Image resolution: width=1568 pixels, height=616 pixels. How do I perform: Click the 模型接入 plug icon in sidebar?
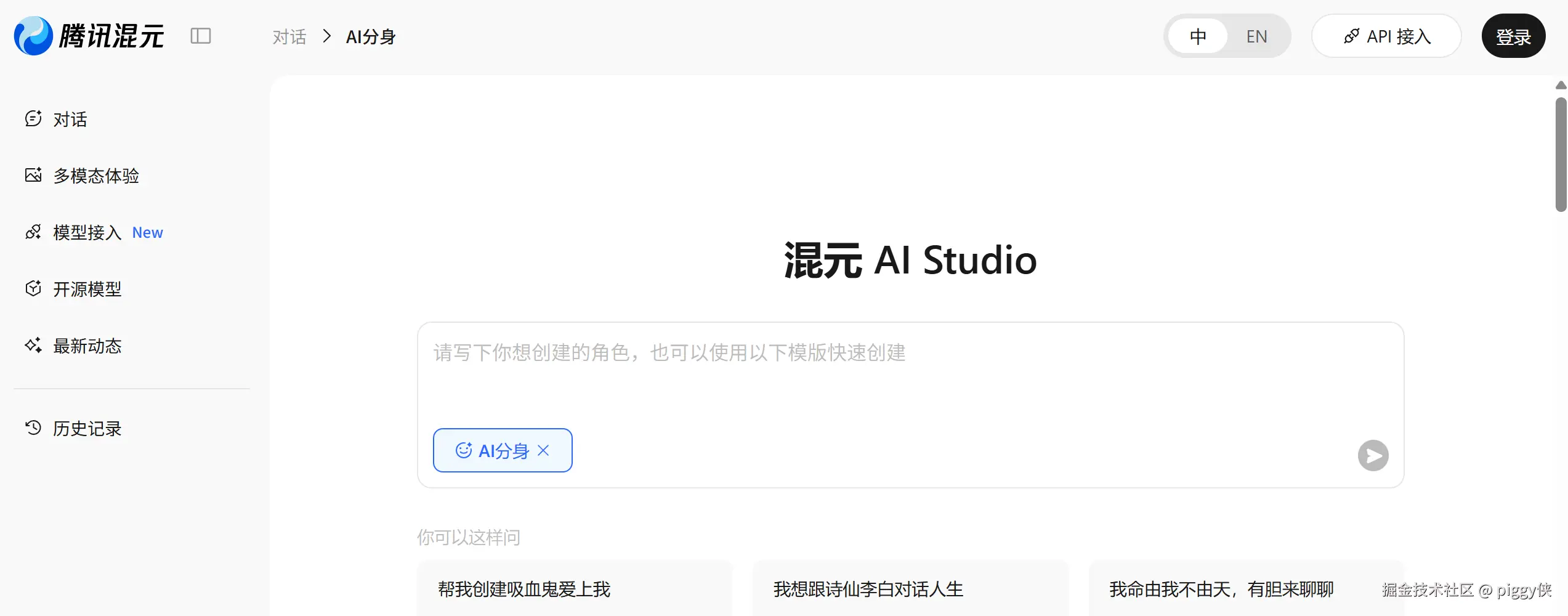33,232
